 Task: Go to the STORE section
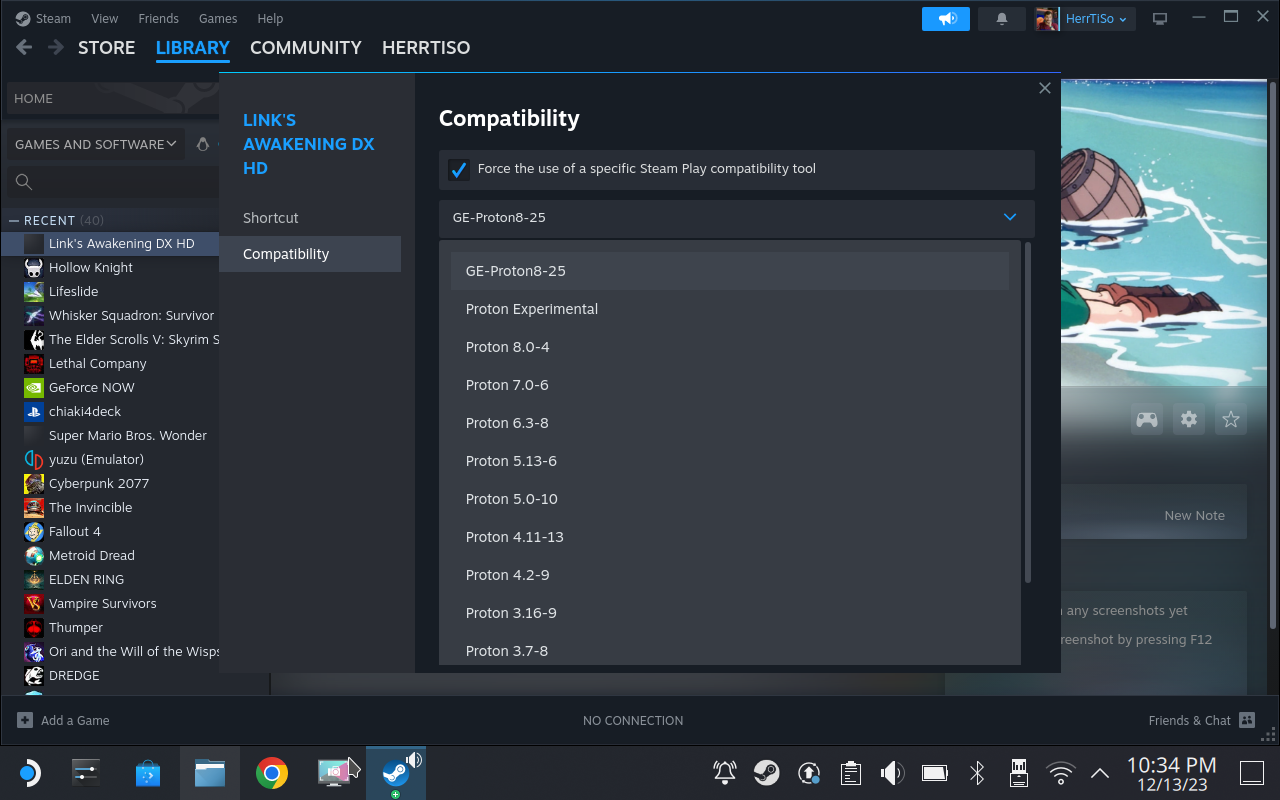point(106,47)
